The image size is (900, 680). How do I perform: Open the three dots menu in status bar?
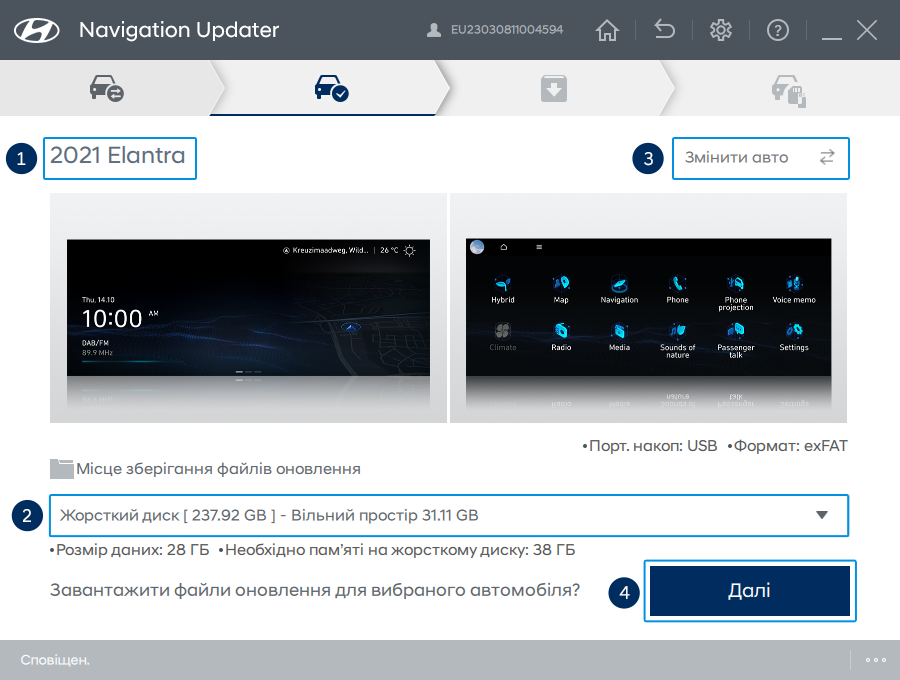[x=876, y=660]
